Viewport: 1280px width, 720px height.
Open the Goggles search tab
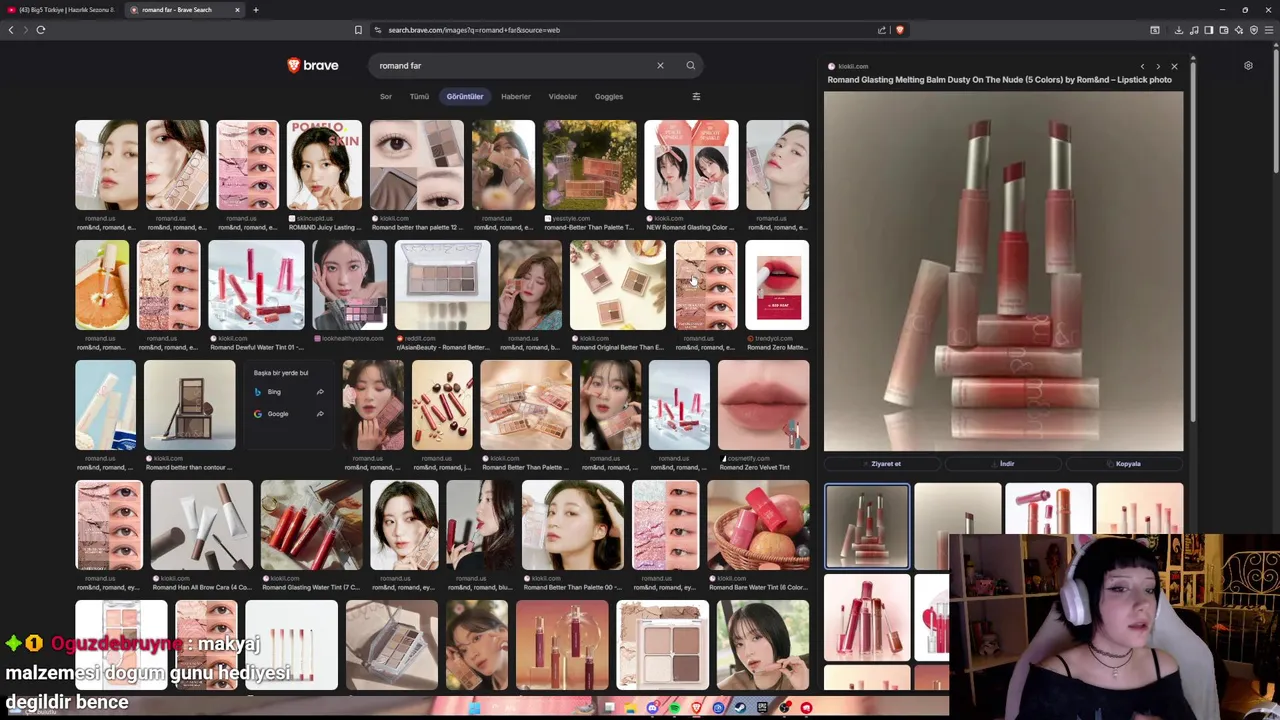[609, 96]
